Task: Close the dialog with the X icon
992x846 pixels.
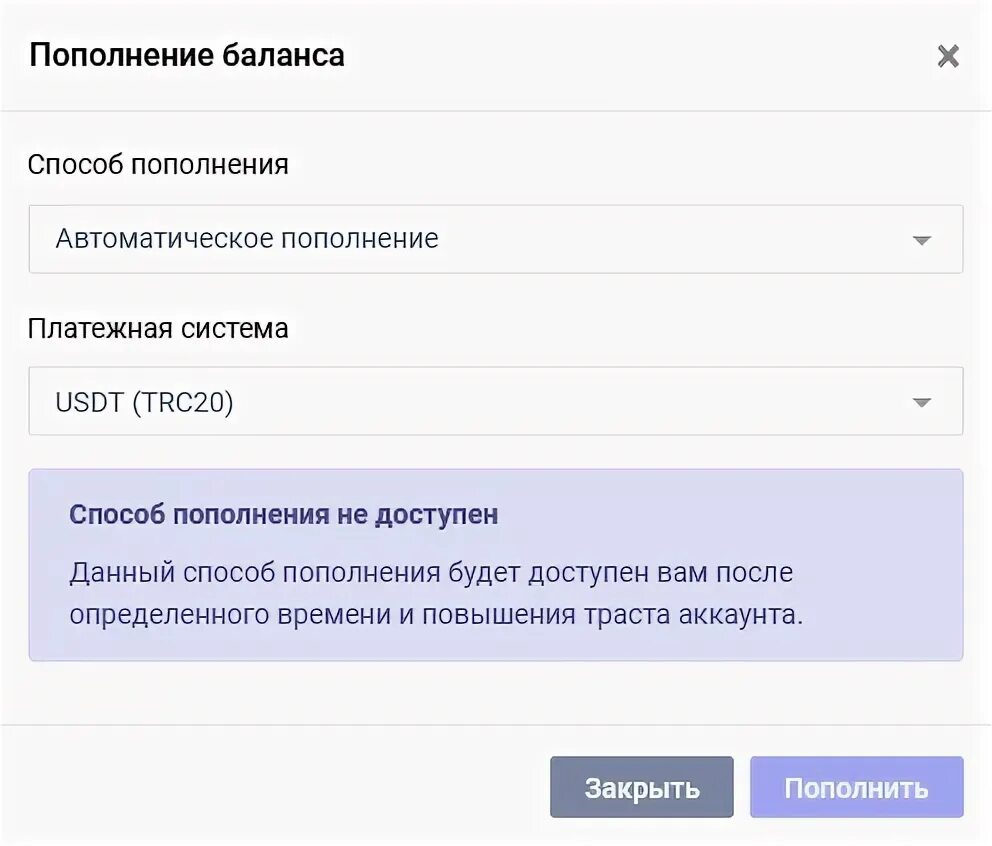Action: (x=948, y=56)
